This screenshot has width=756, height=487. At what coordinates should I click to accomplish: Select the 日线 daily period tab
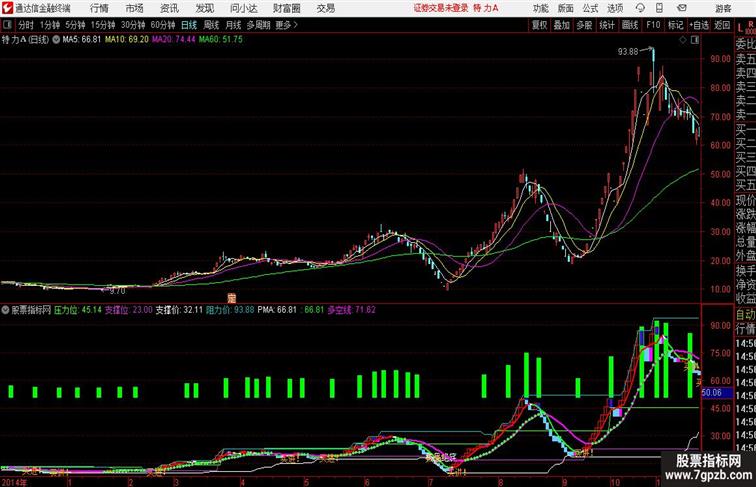tap(189, 25)
